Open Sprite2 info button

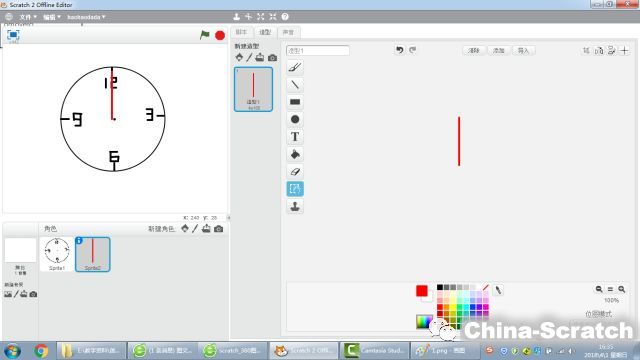click(79, 240)
